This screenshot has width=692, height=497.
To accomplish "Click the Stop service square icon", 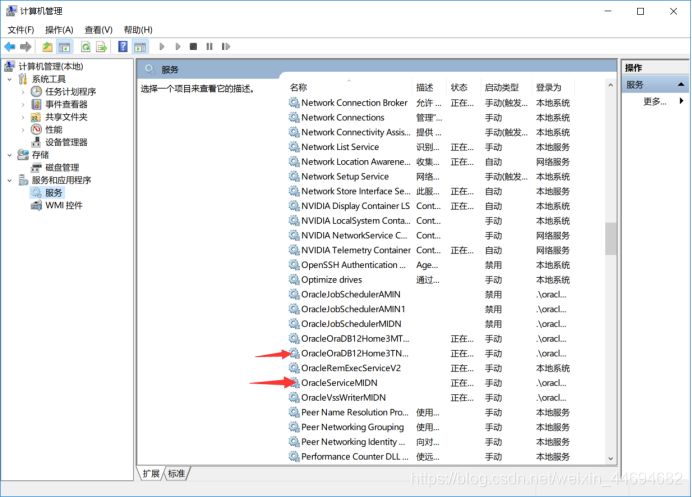I will pyautogui.click(x=193, y=46).
